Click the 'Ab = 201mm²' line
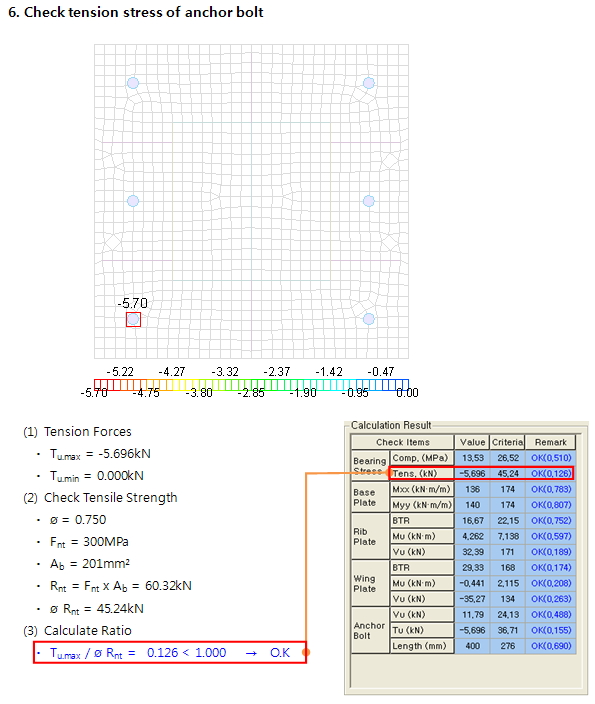 90,564
